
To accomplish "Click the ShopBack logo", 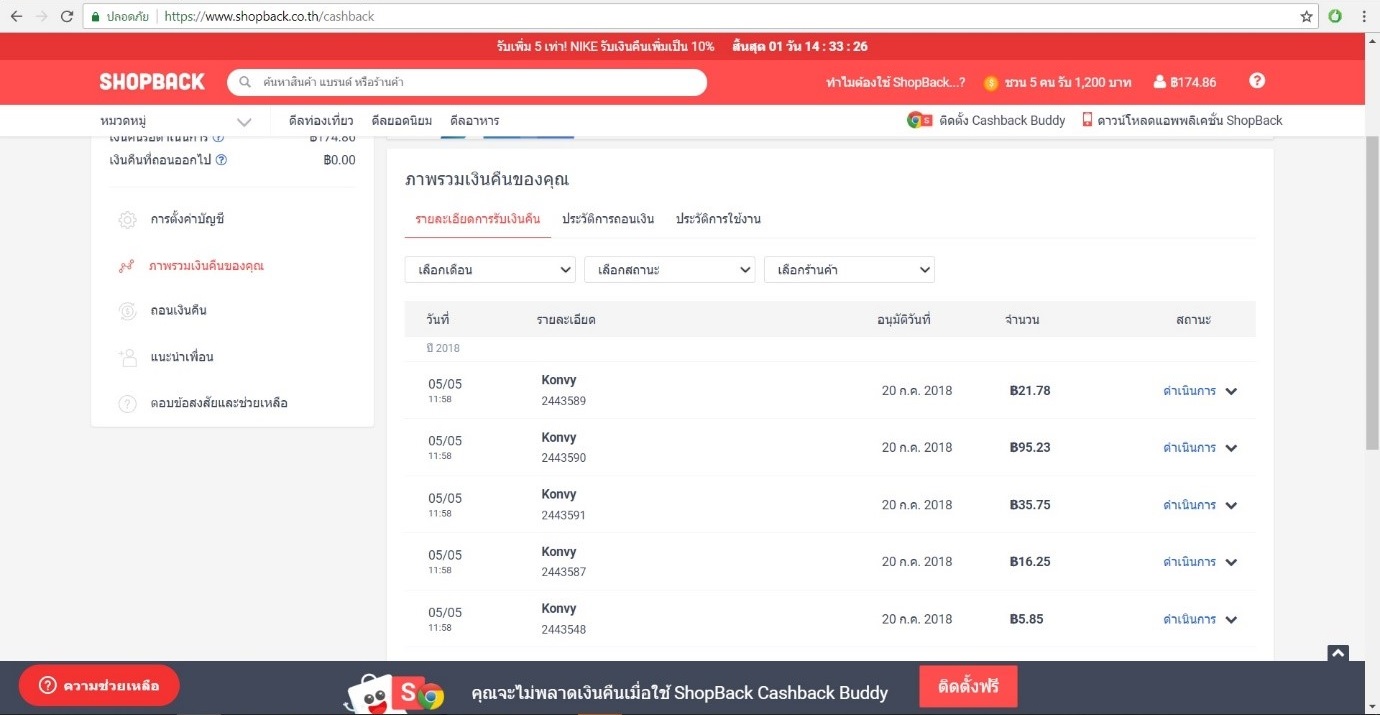I will click(x=152, y=82).
